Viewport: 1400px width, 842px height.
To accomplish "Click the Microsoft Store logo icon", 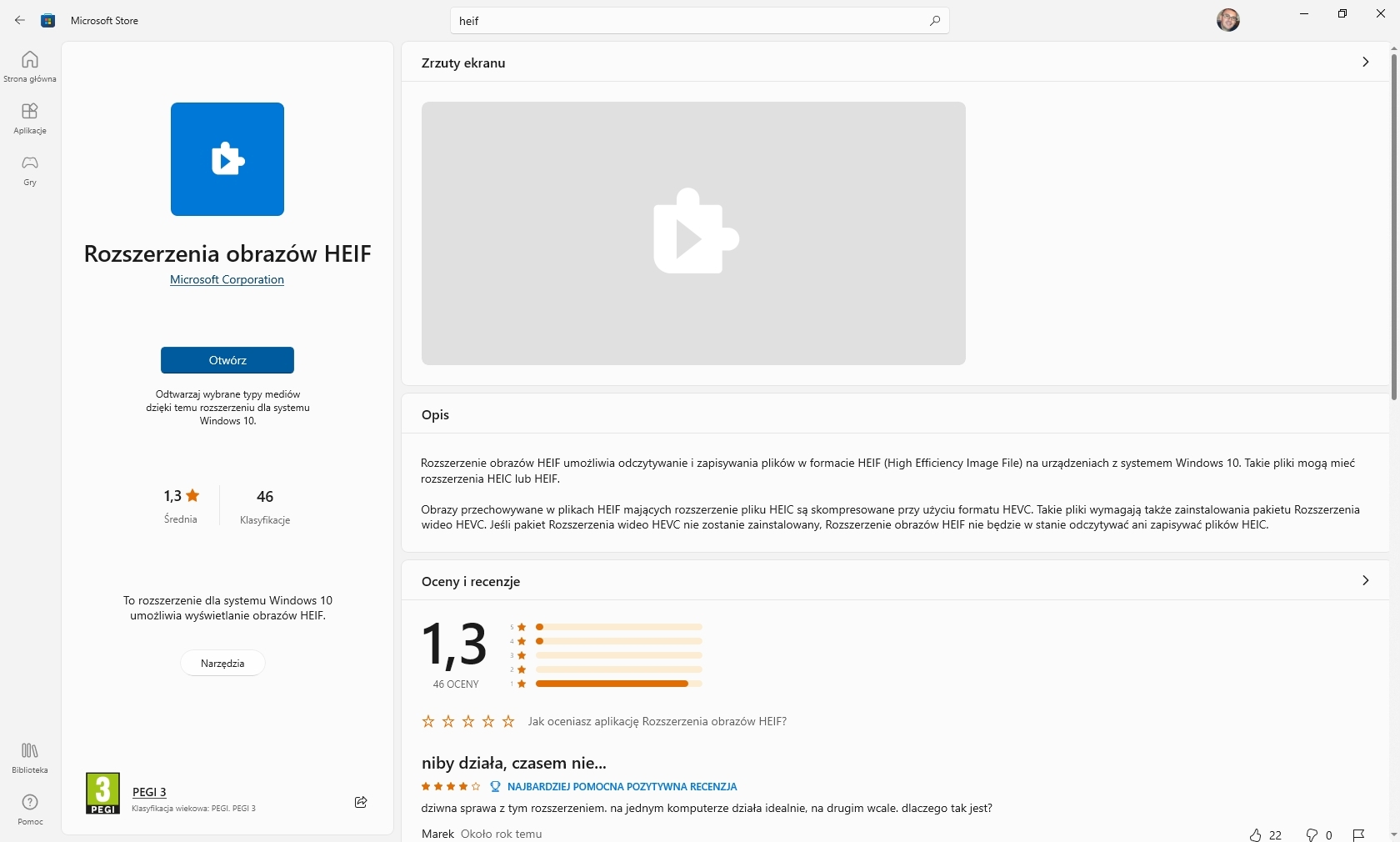I will (x=48, y=21).
